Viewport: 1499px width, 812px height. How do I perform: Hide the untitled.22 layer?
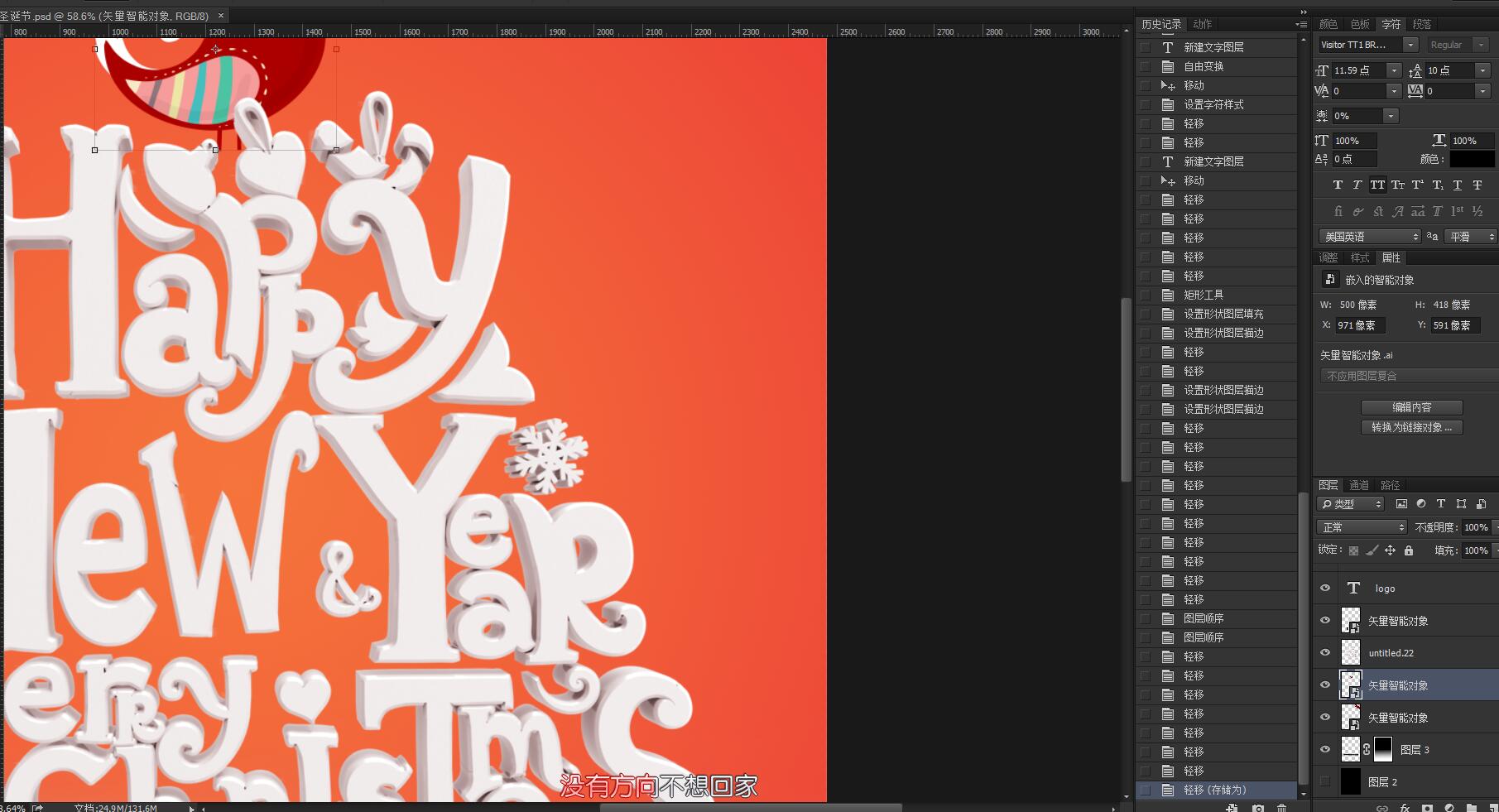point(1325,652)
